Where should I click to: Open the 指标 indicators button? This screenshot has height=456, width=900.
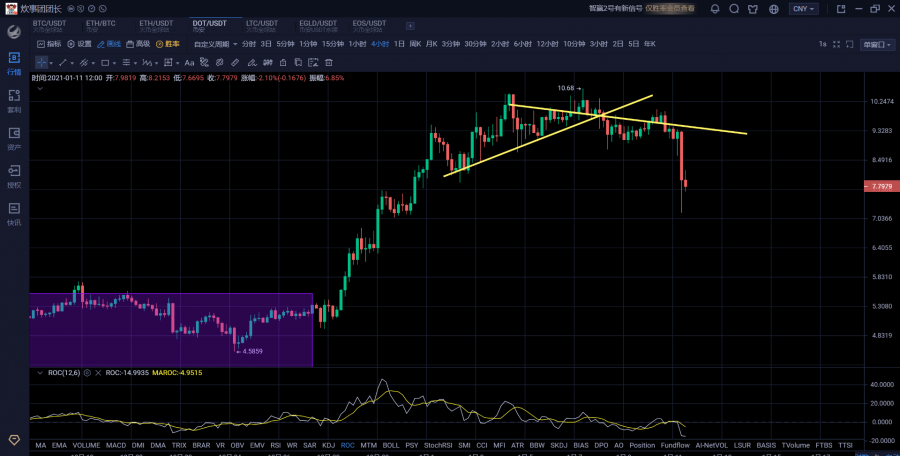pos(49,44)
